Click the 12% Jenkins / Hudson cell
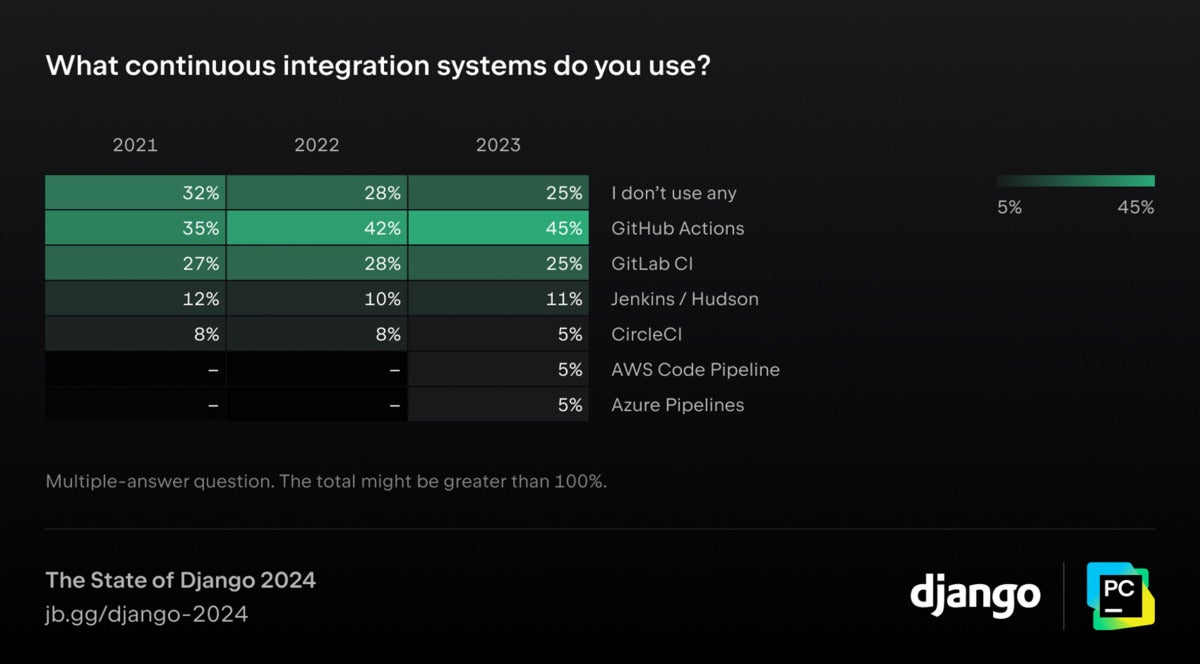This screenshot has height=664, width=1200. (x=135, y=299)
